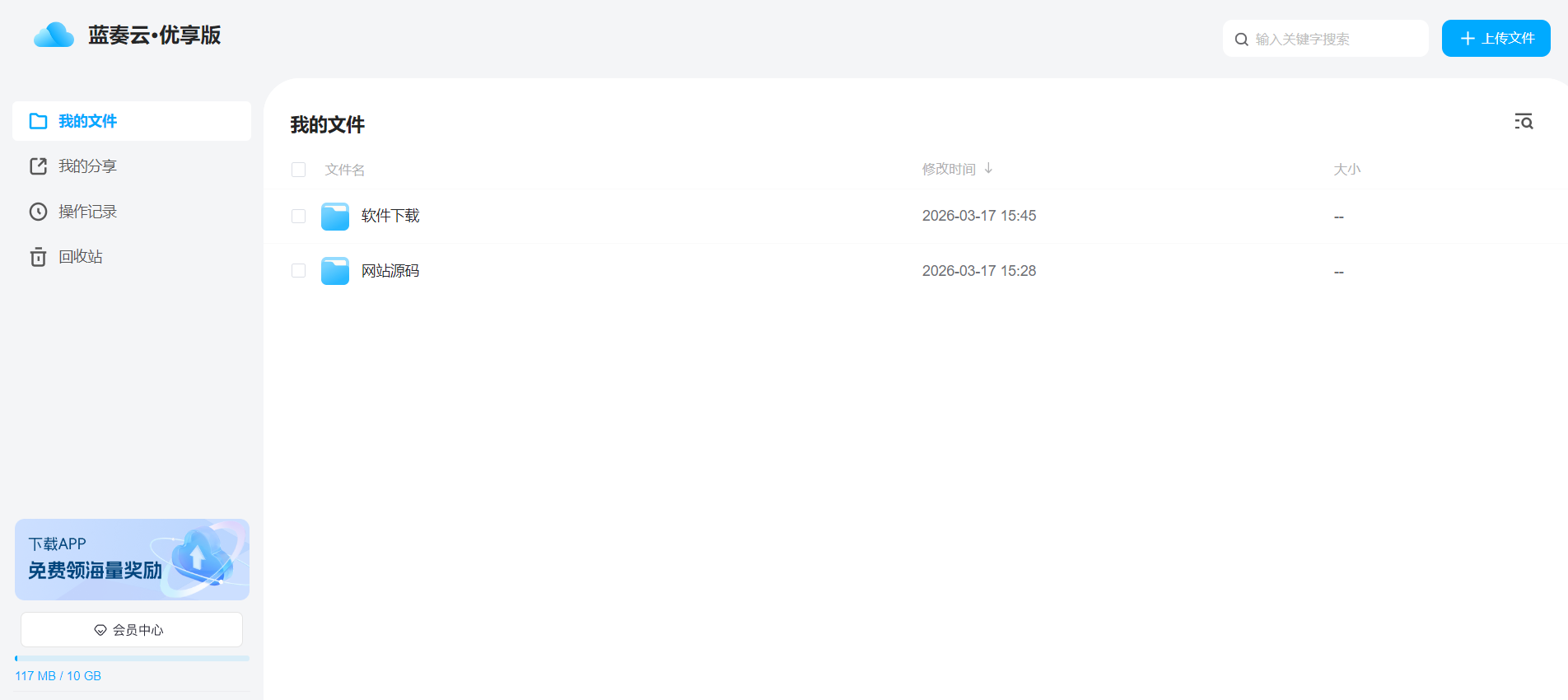Select 我的文件 in the sidebar
The height and width of the screenshot is (700, 1568).
[x=132, y=121]
